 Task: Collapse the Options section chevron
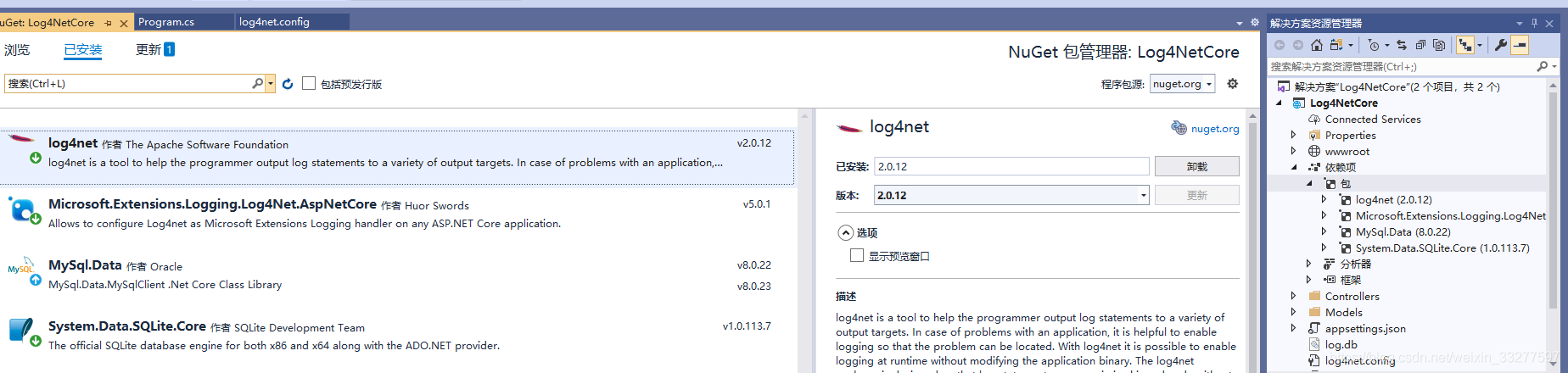[x=845, y=232]
